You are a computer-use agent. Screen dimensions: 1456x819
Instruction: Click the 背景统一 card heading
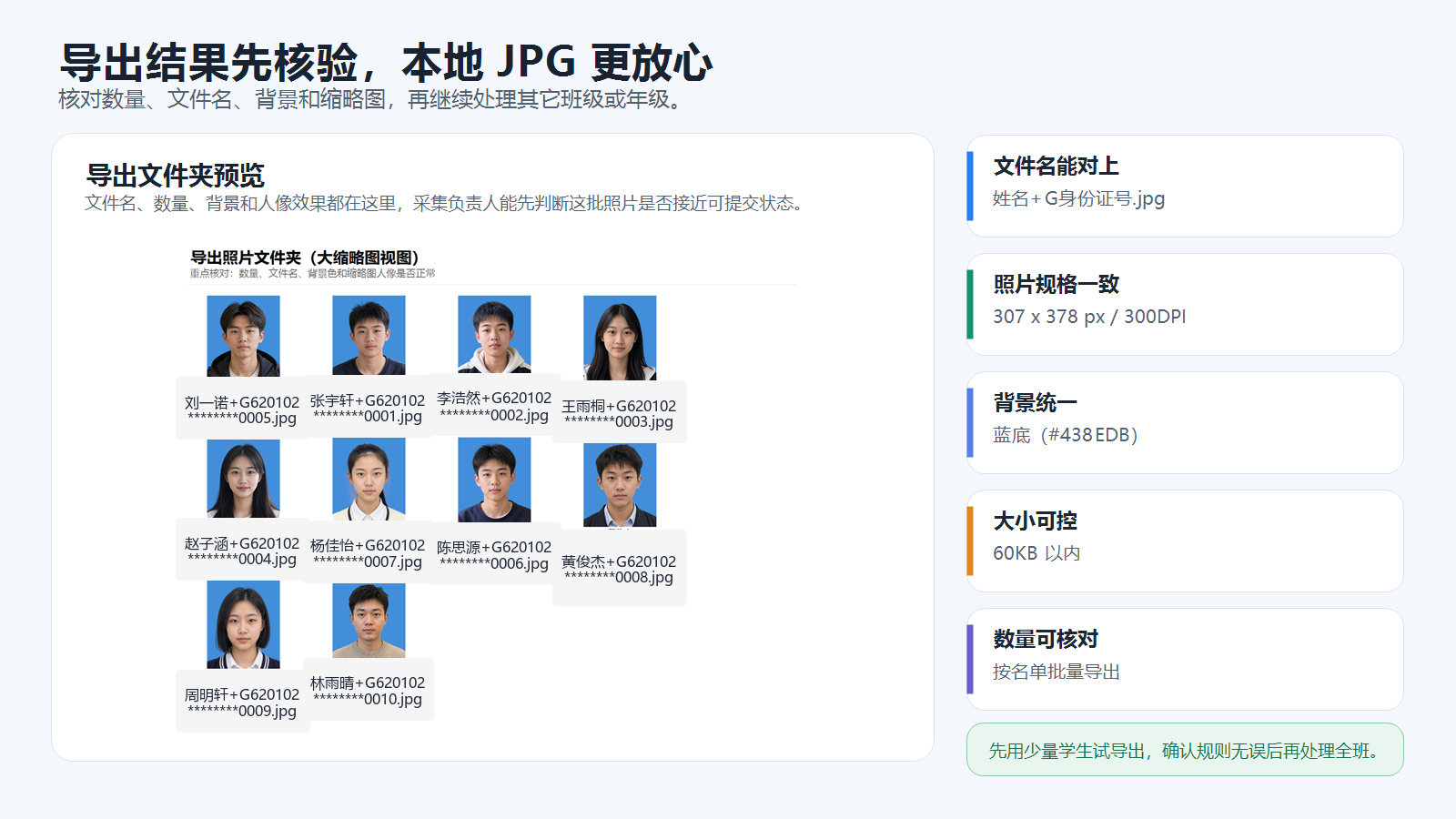1035,403
